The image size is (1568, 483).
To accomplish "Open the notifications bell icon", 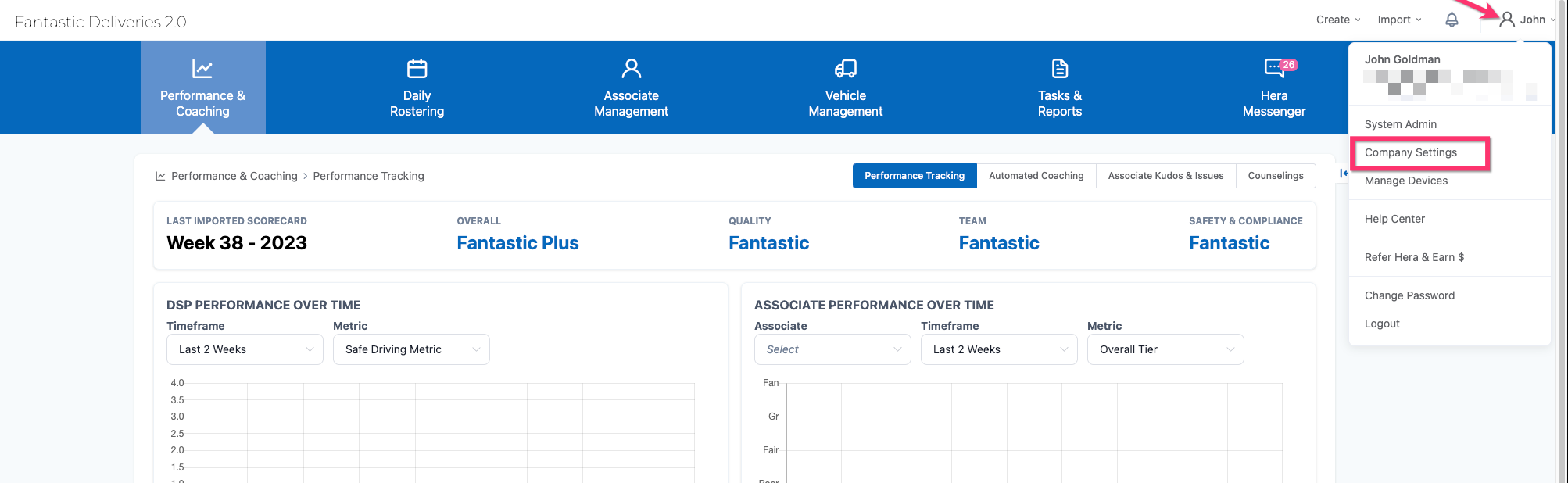I will (x=1452, y=20).
